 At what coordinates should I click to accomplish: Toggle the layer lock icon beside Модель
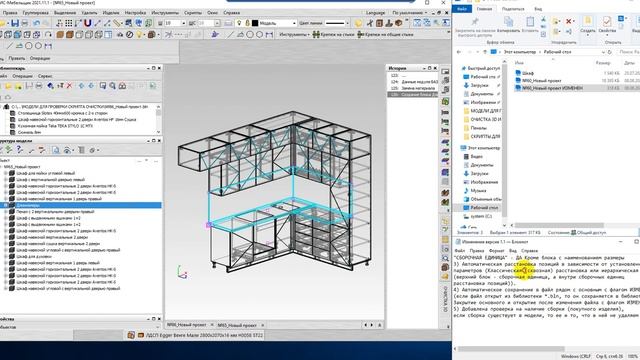click(247, 23)
